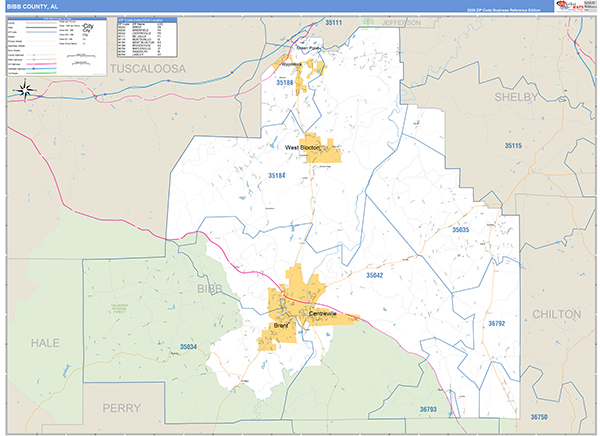Click the HALE county label
600x436 pixels.
[x=45, y=343]
